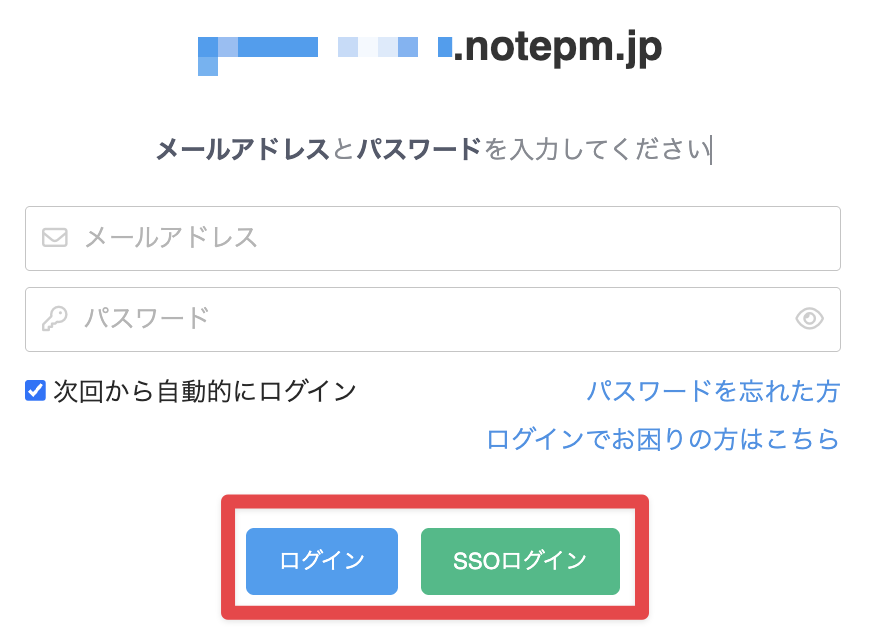Uncheck the 次回から自動的にログイン checkbox
The height and width of the screenshot is (628, 888).
(36, 391)
